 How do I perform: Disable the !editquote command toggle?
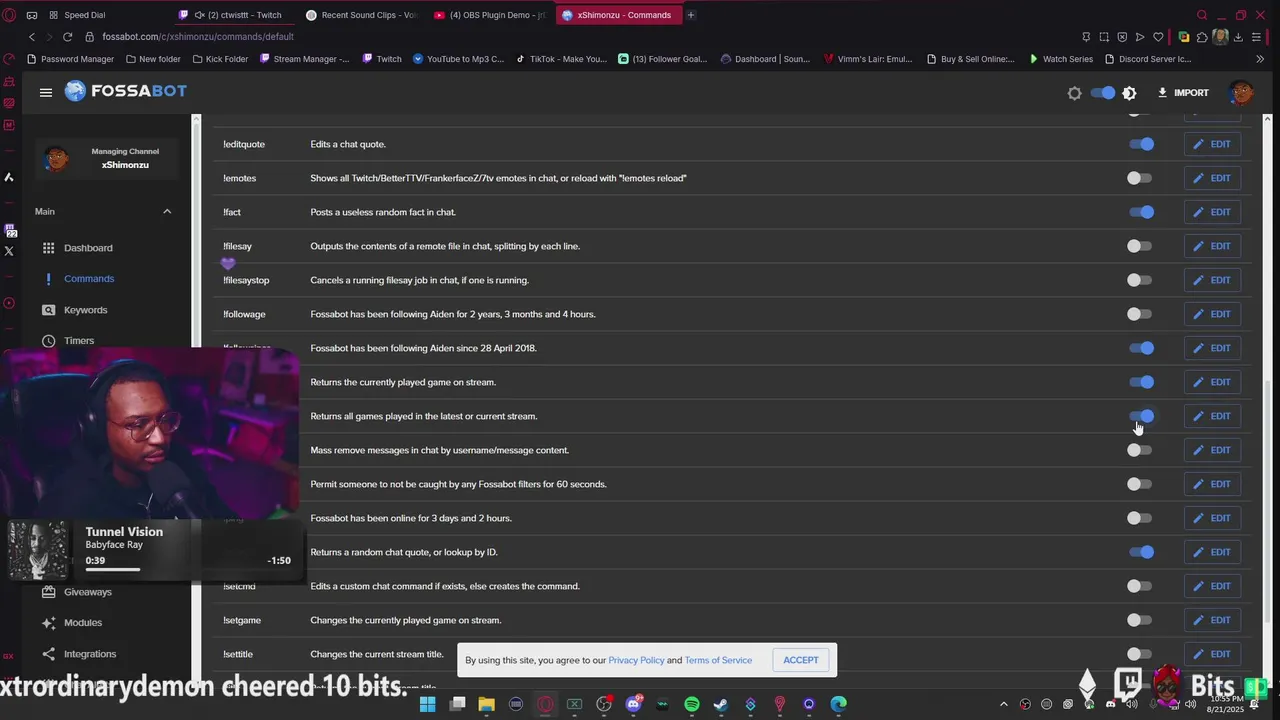[1140, 144]
